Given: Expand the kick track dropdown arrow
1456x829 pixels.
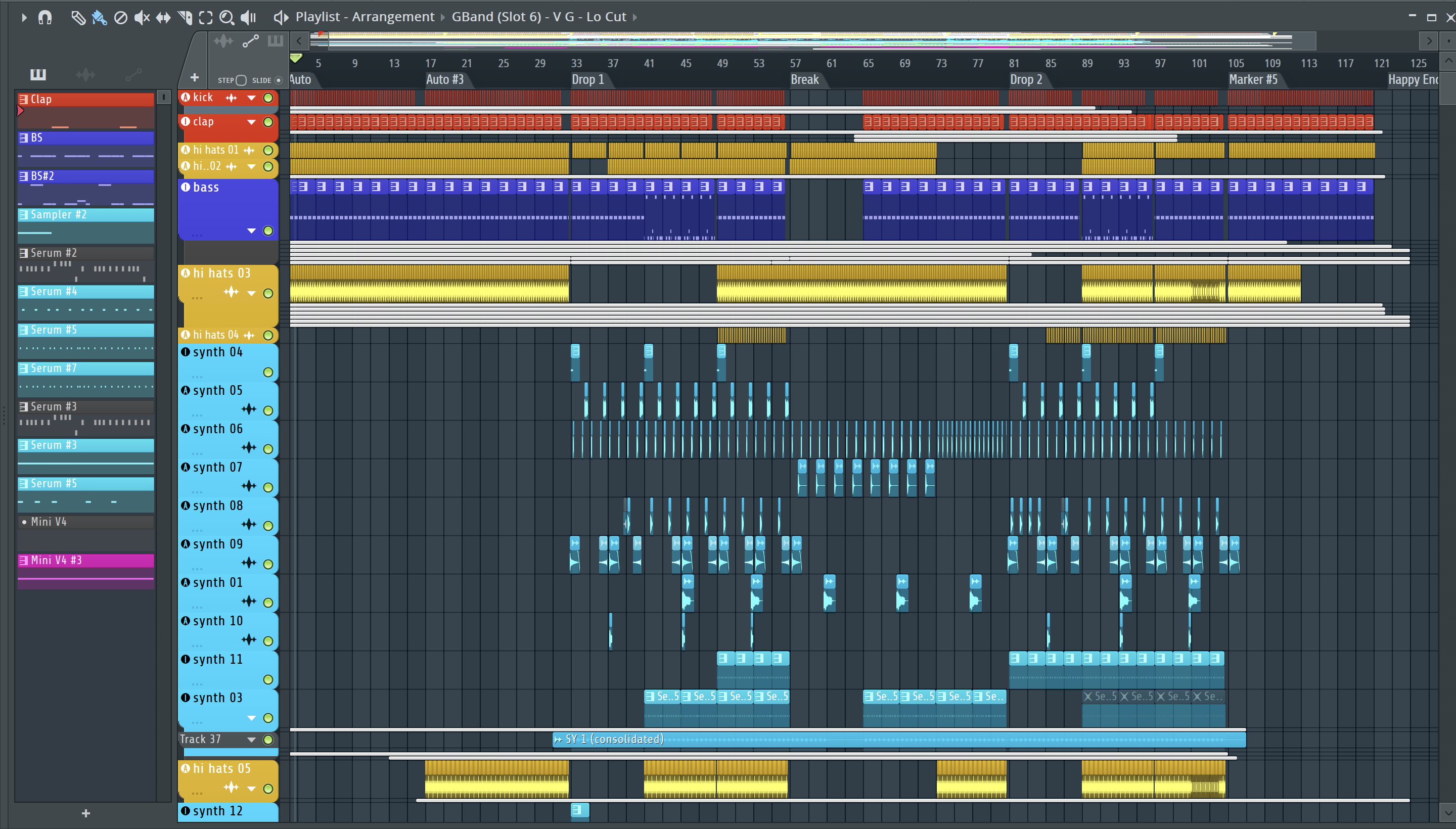Looking at the screenshot, I should point(251,98).
